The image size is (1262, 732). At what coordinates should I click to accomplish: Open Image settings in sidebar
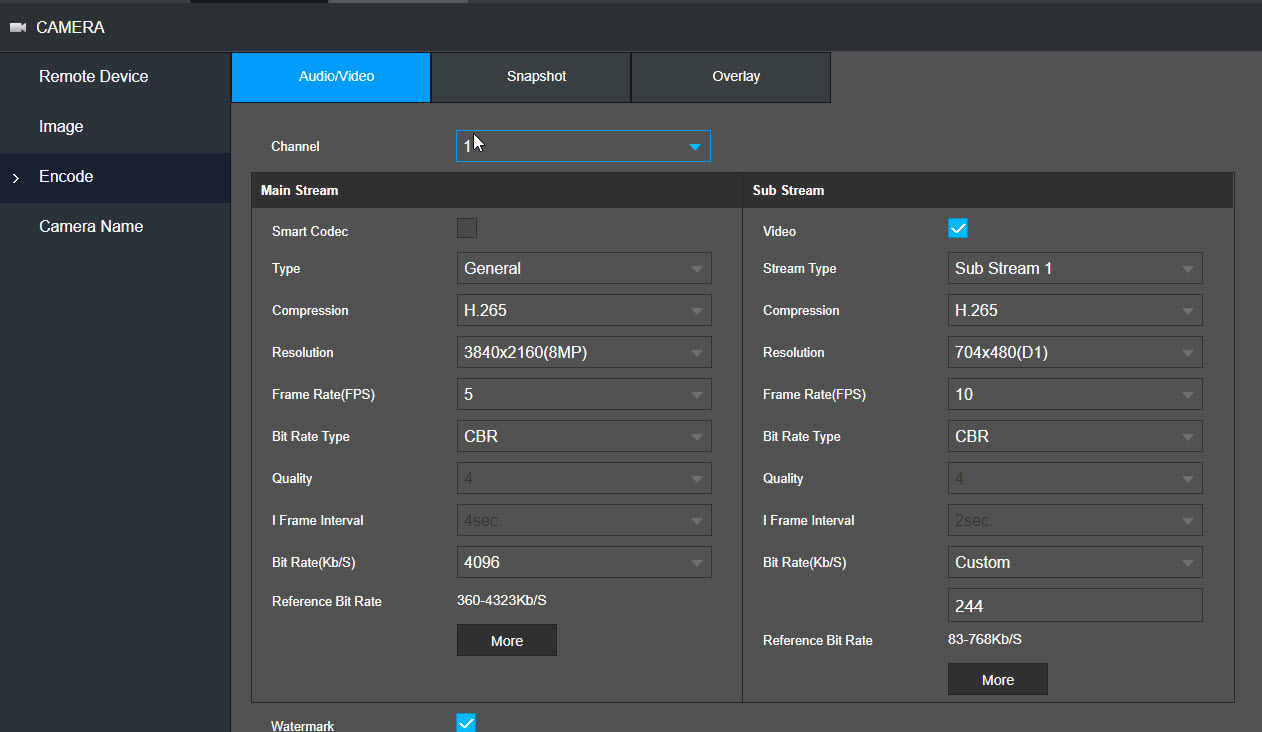click(x=115, y=127)
